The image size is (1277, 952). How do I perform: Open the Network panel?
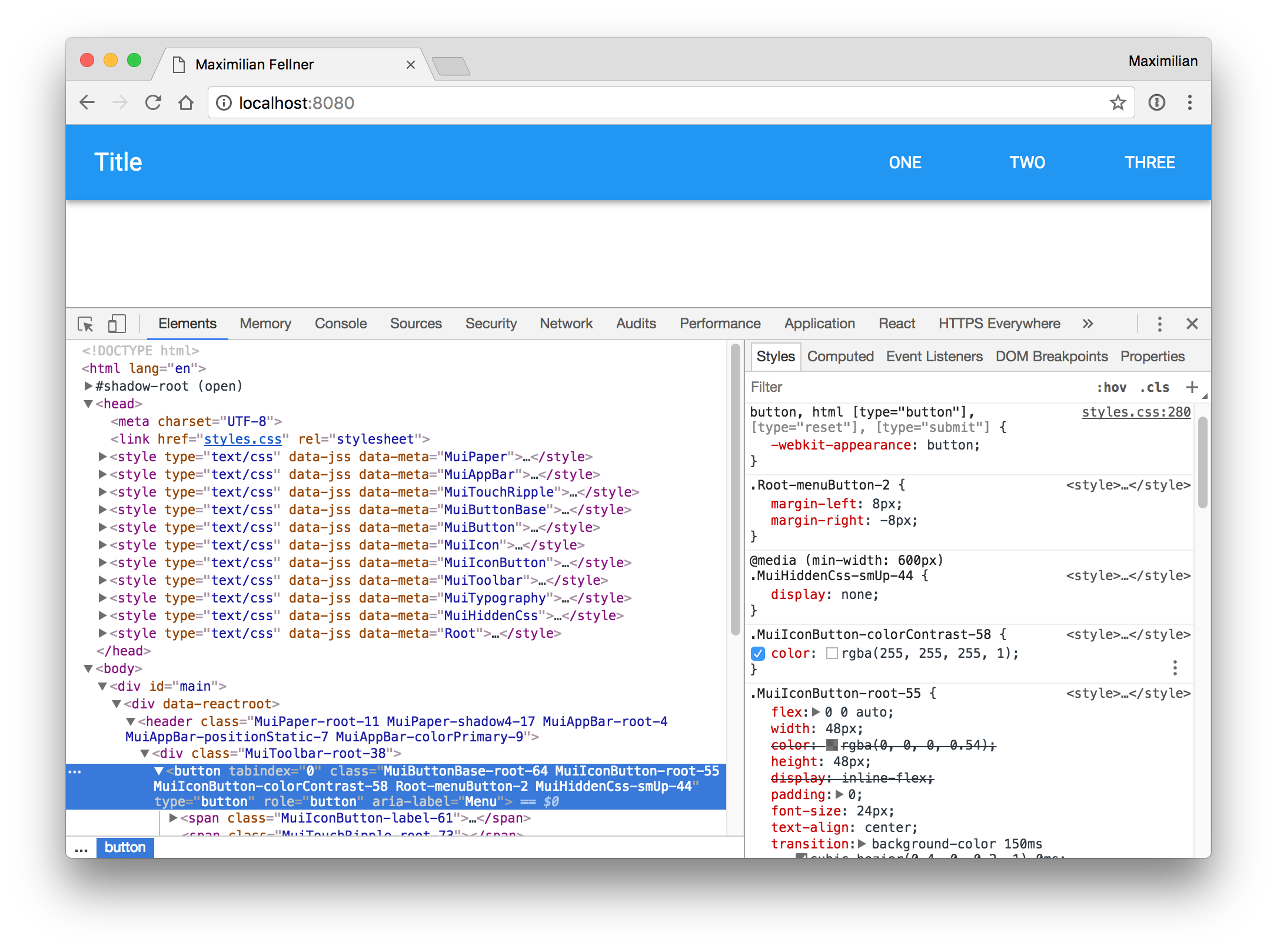click(x=566, y=324)
